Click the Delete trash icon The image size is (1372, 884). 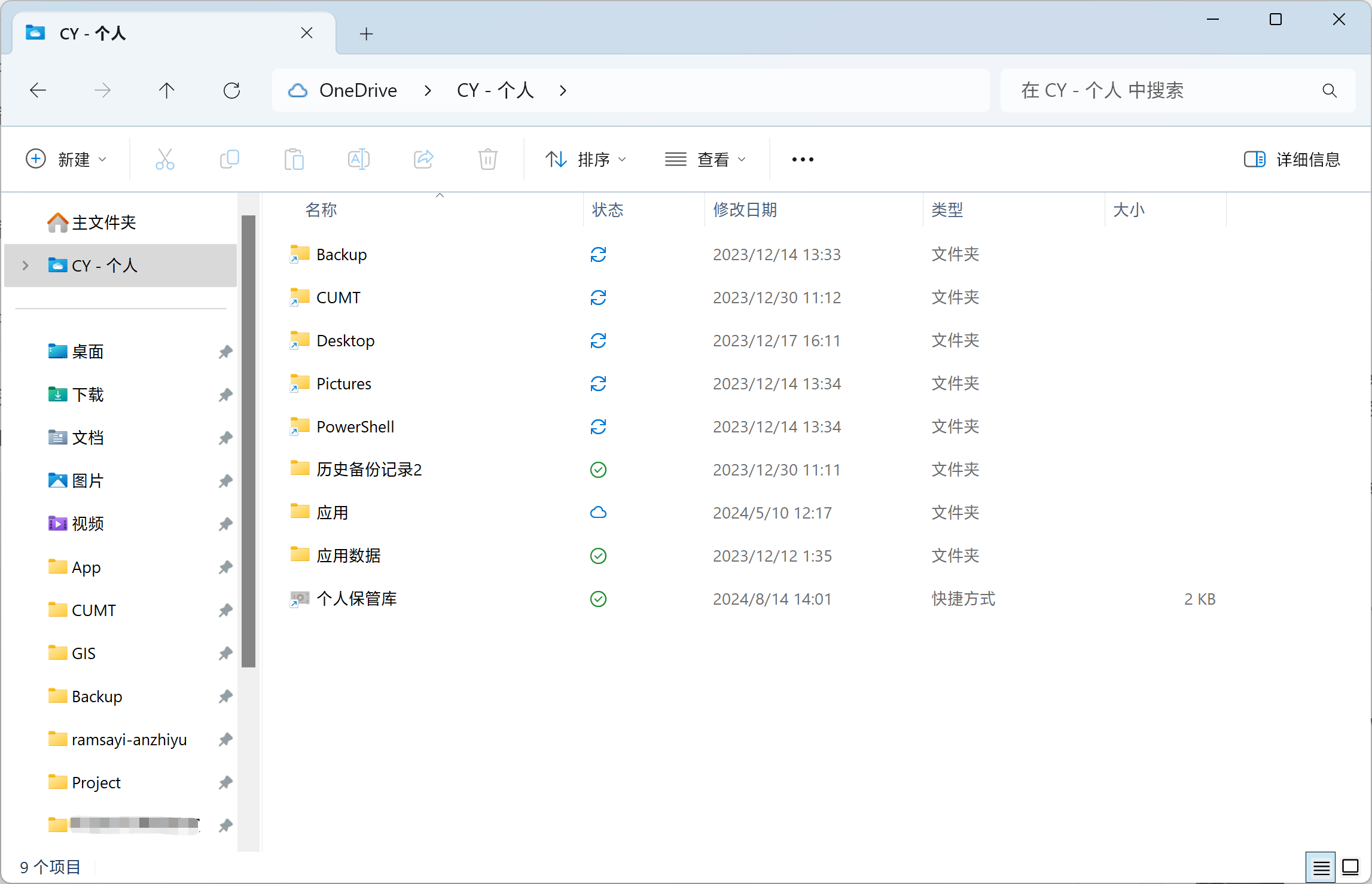487,159
